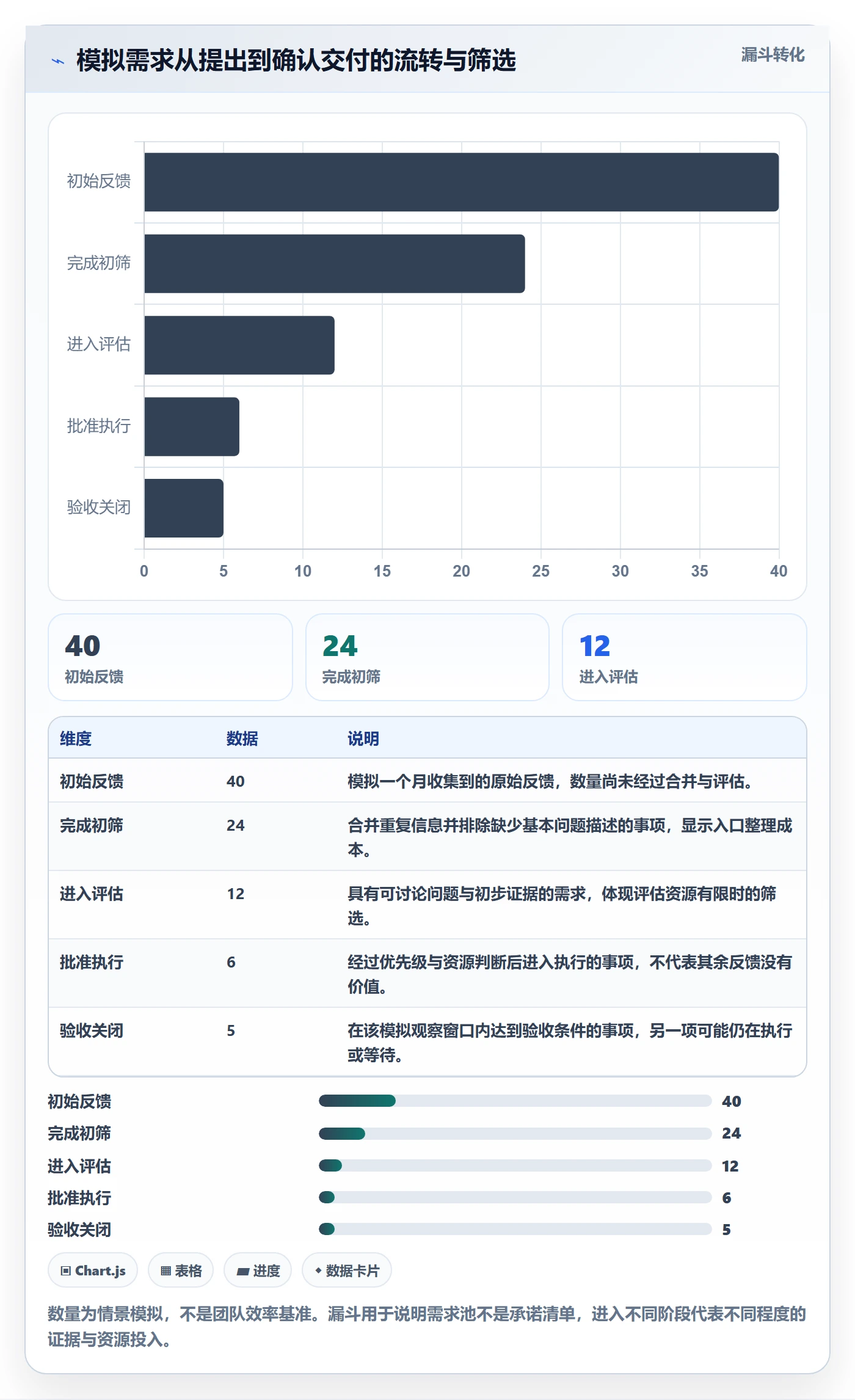
Task: Click the 批准执行 progress bar
Action: click(x=515, y=1197)
